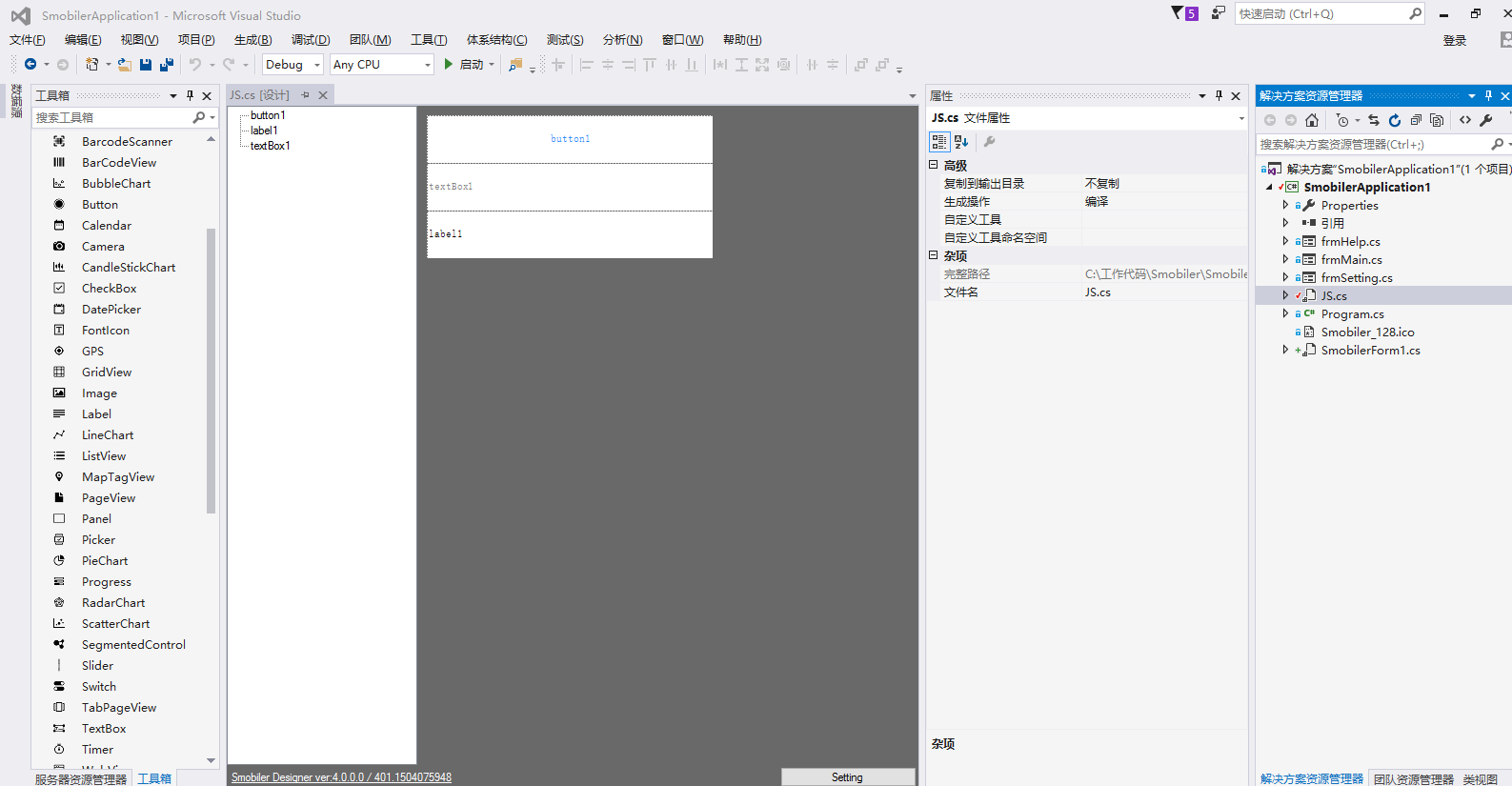Open the 调试(D) menu
The width and height of the screenshot is (1512, 786).
tap(311, 40)
